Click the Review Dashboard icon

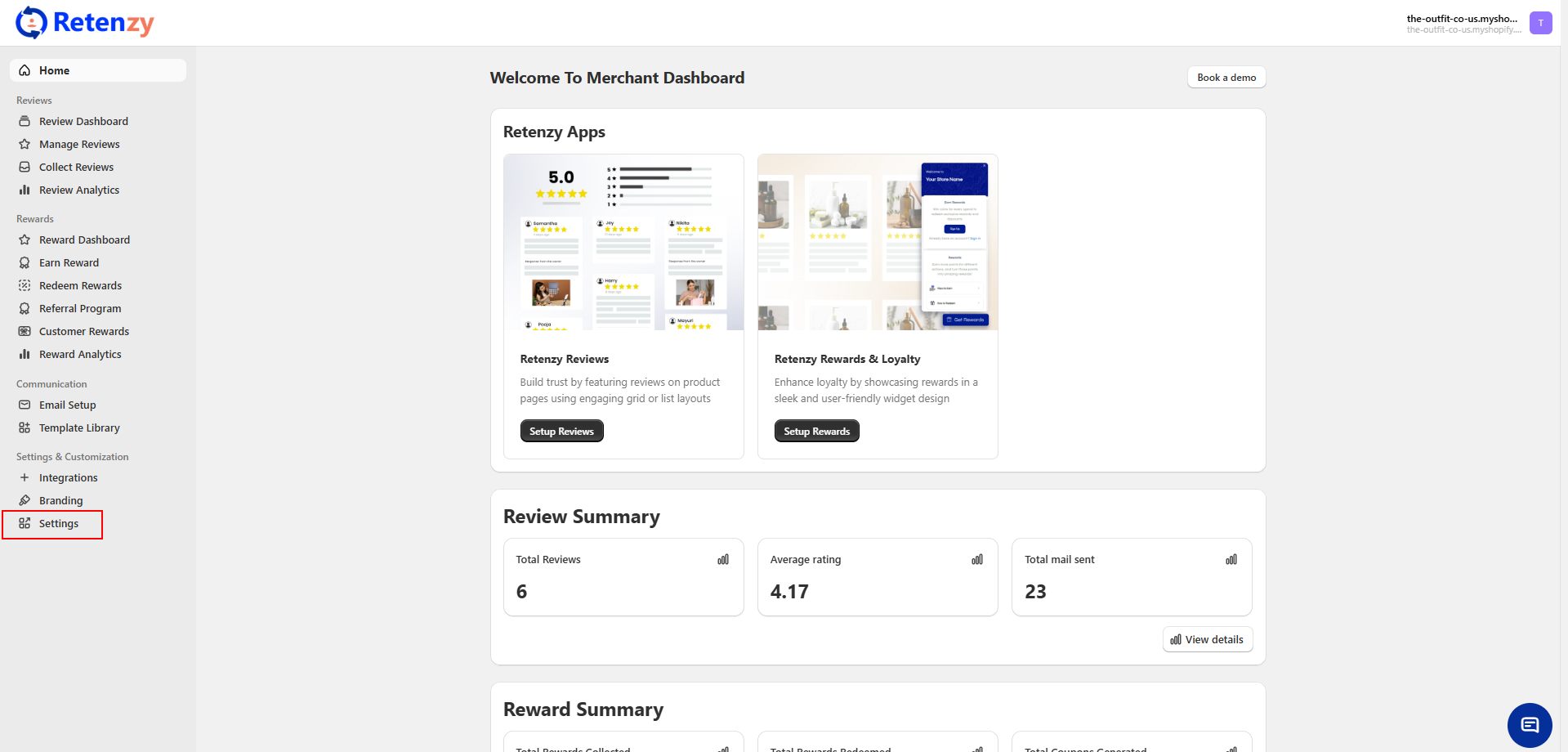pos(25,121)
